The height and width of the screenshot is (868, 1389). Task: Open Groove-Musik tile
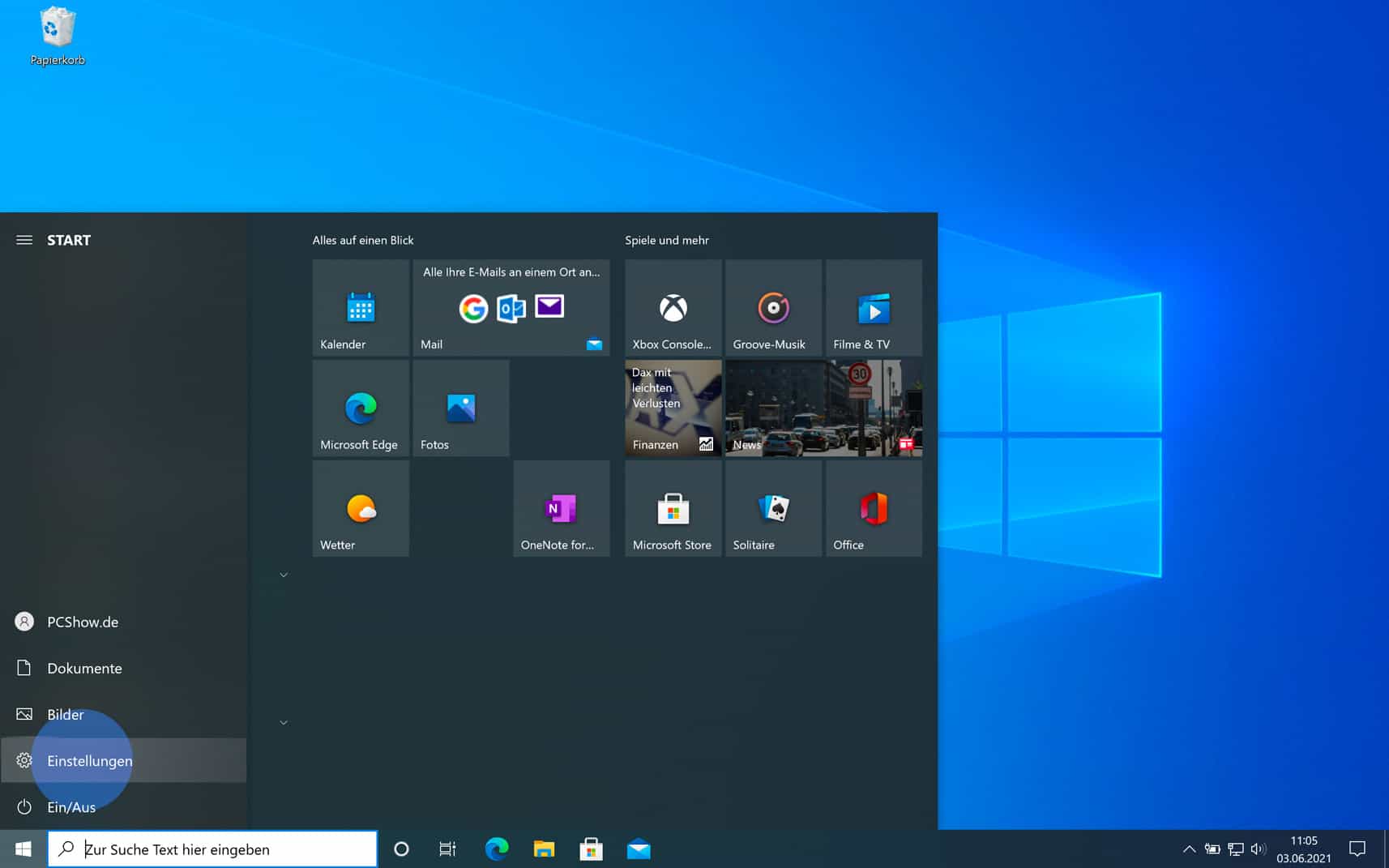click(x=773, y=307)
